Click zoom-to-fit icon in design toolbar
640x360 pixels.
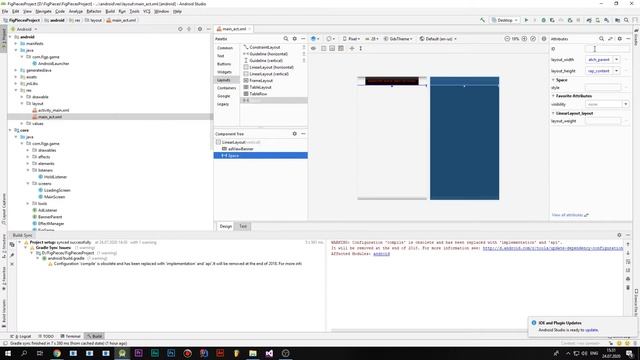tap(533, 39)
